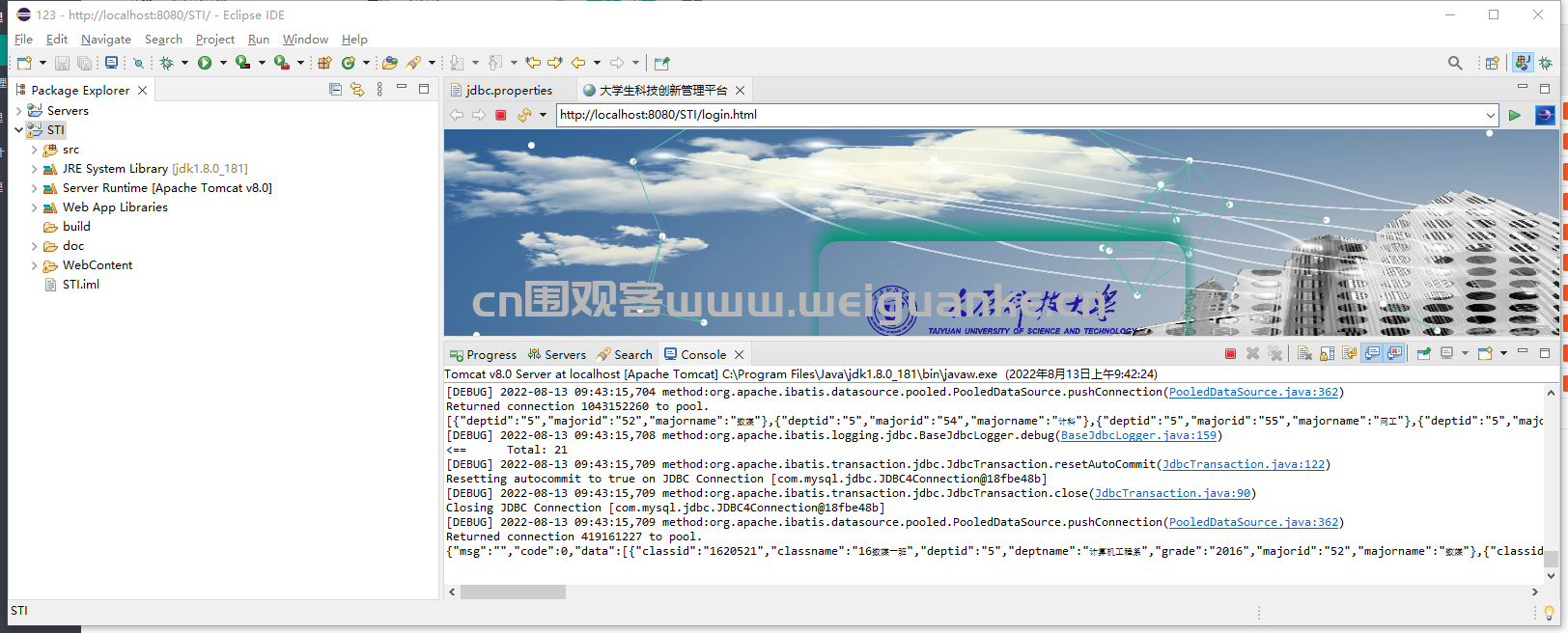1568x633 pixels.
Task: Open PooledDataSource.java:362 link in console
Action: coord(1253,392)
